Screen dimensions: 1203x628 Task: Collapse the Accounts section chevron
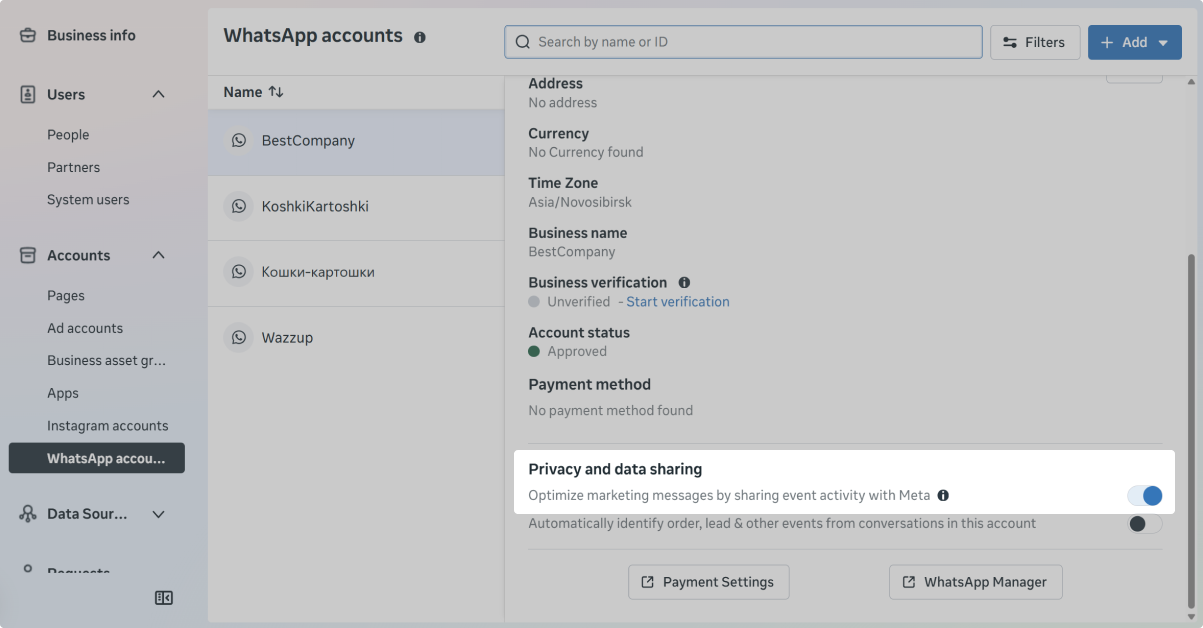pyautogui.click(x=158, y=255)
